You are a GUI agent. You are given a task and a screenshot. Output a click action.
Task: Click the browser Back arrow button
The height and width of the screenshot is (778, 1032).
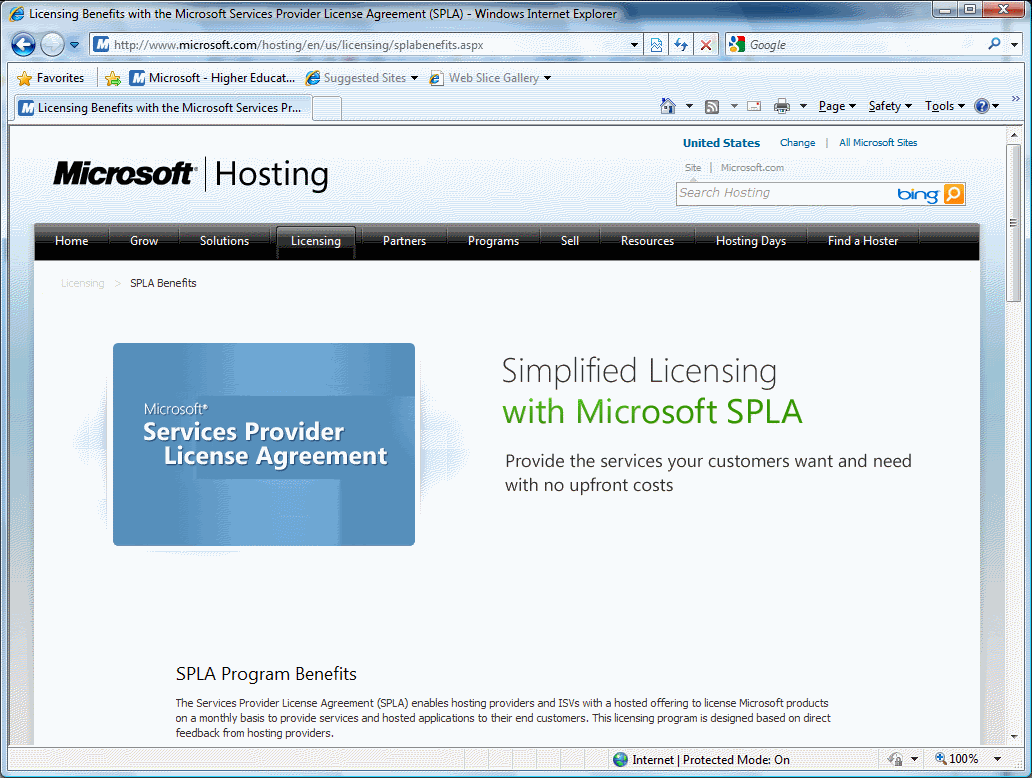[x=24, y=45]
